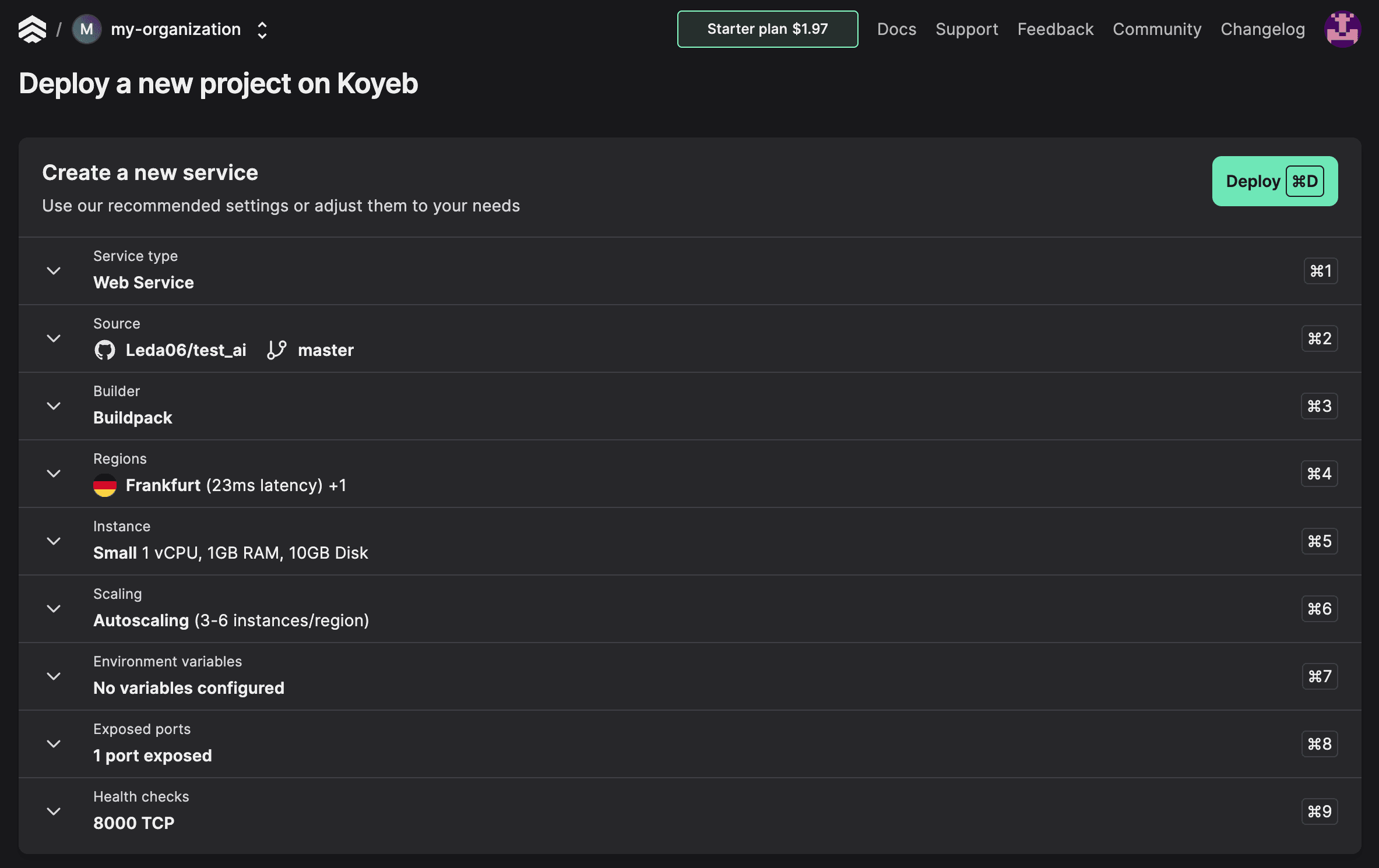Open the Starter plan billing button
1379x868 pixels.
[x=766, y=29]
